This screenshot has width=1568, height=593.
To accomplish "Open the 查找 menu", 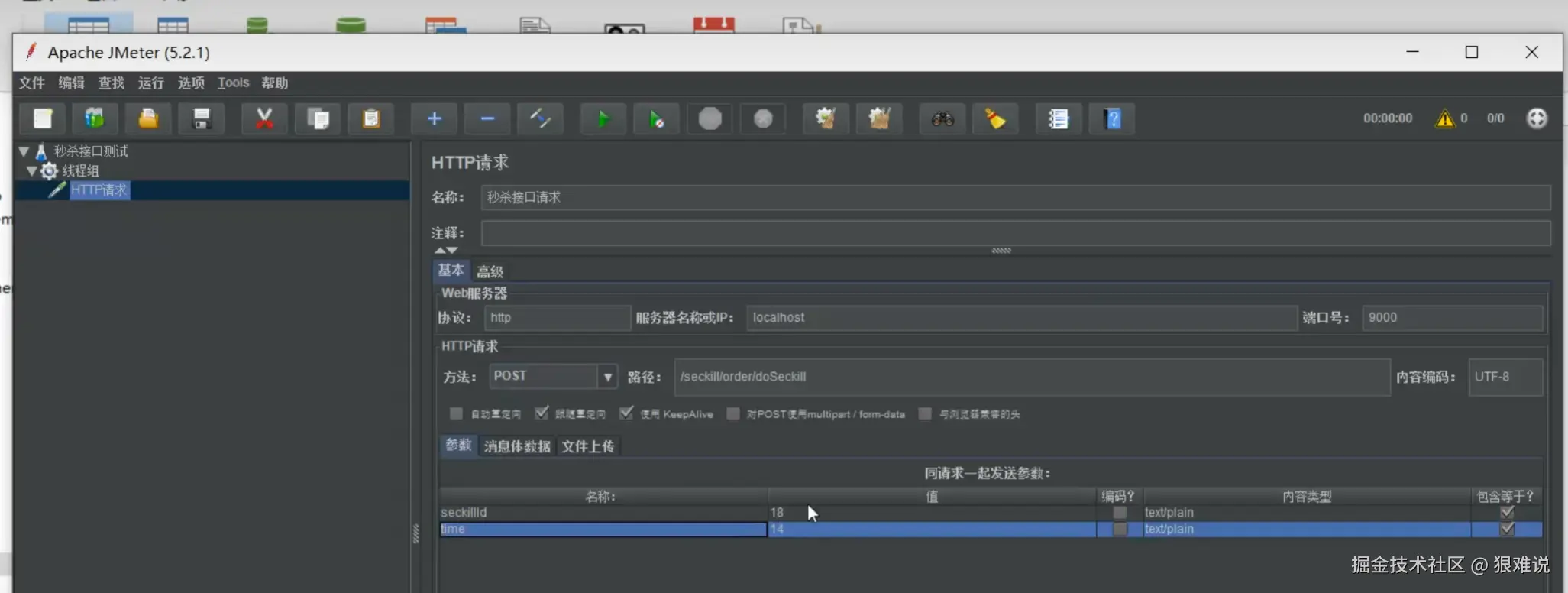I will 112,83.
